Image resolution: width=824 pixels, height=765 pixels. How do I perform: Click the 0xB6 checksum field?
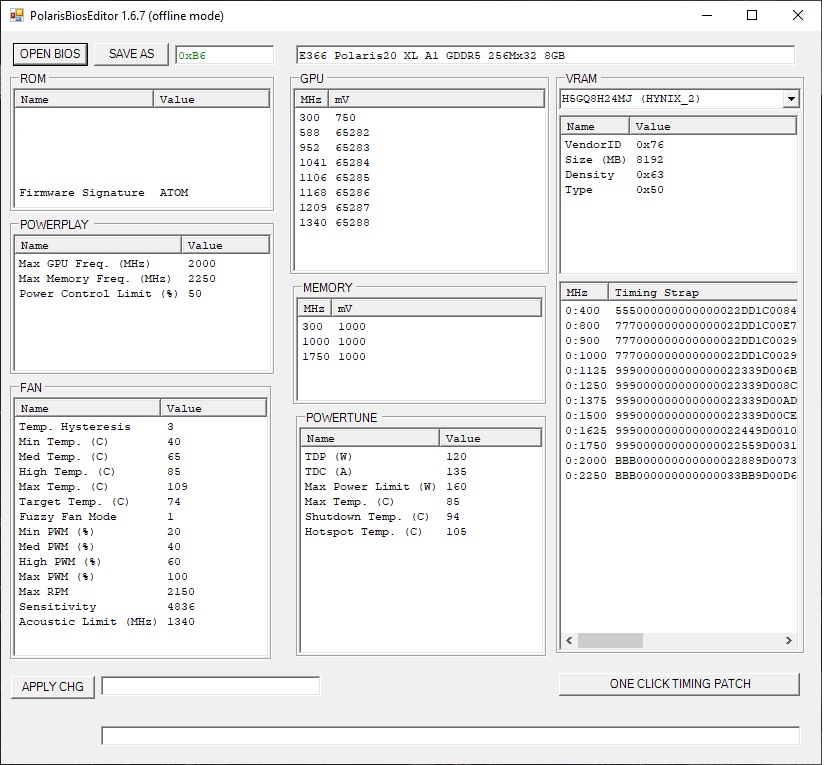tap(224, 55)
